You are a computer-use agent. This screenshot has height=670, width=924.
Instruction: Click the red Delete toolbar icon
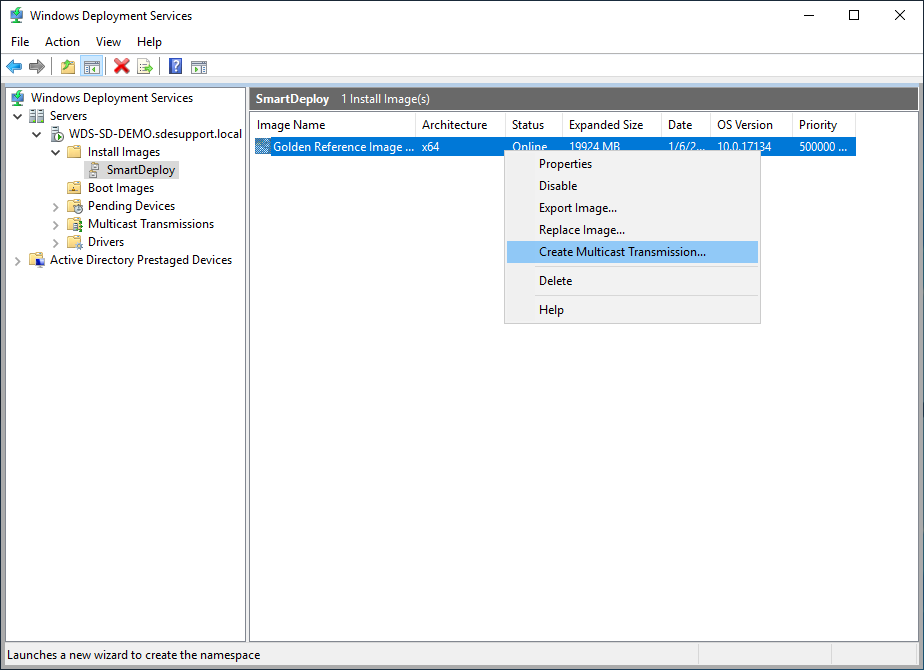point(122,67)
